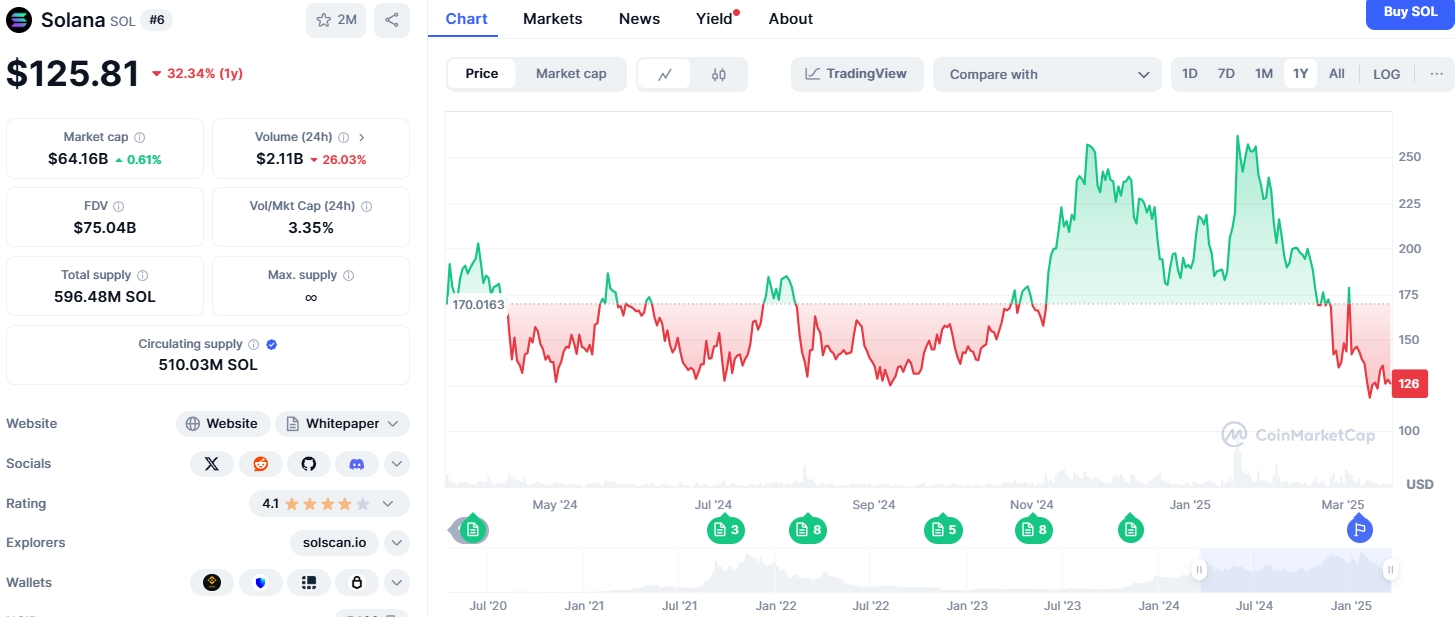Show Circulating supply info icon
This screenshot has height=617, width=1455.
253,344
